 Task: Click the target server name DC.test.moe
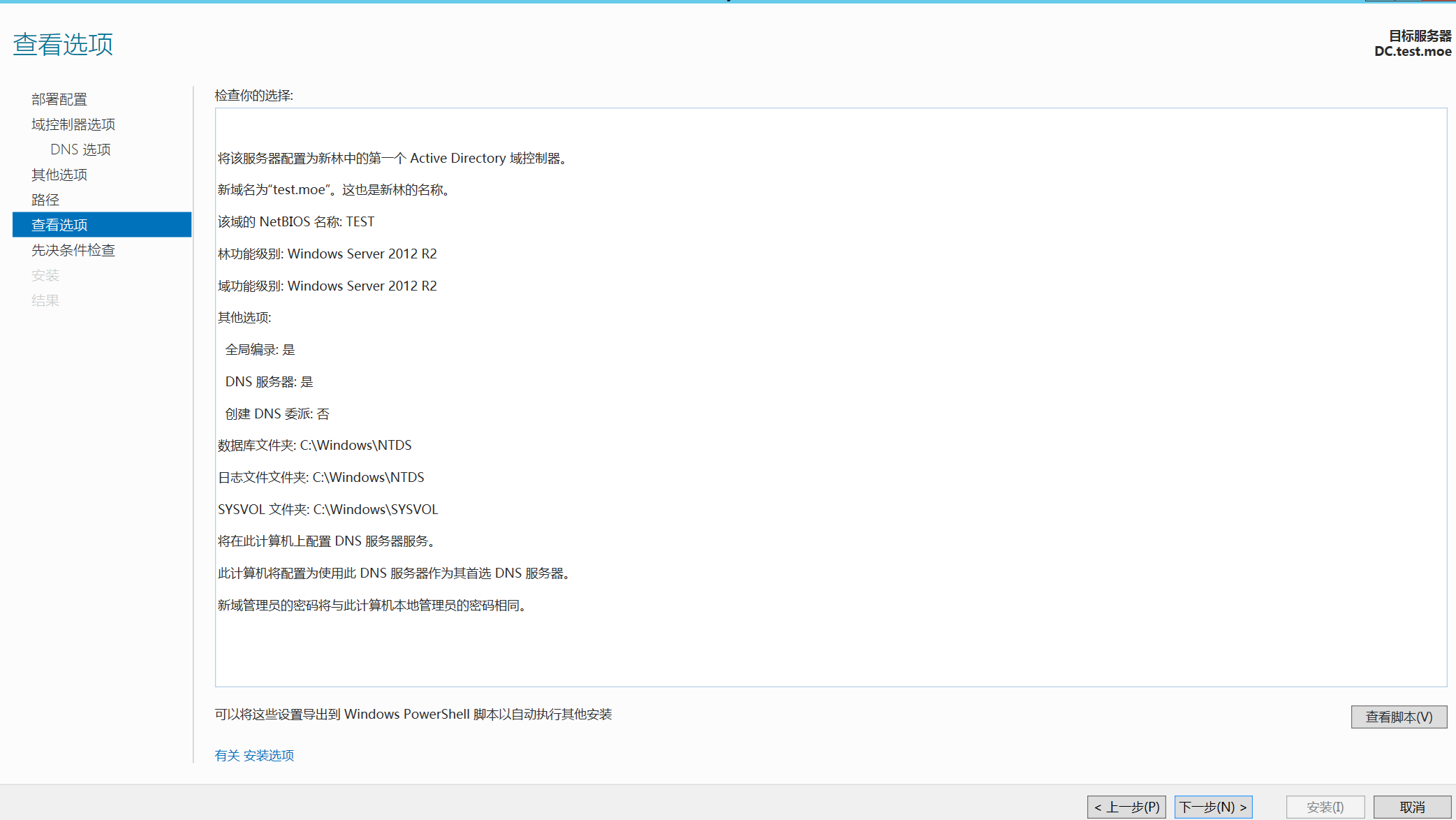(1412, 52)
